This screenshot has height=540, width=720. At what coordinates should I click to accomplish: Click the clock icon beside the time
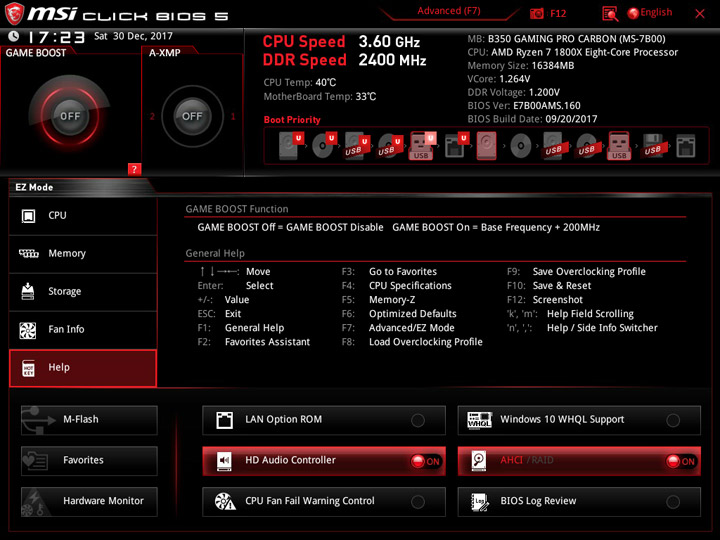[x=14, y=36]
